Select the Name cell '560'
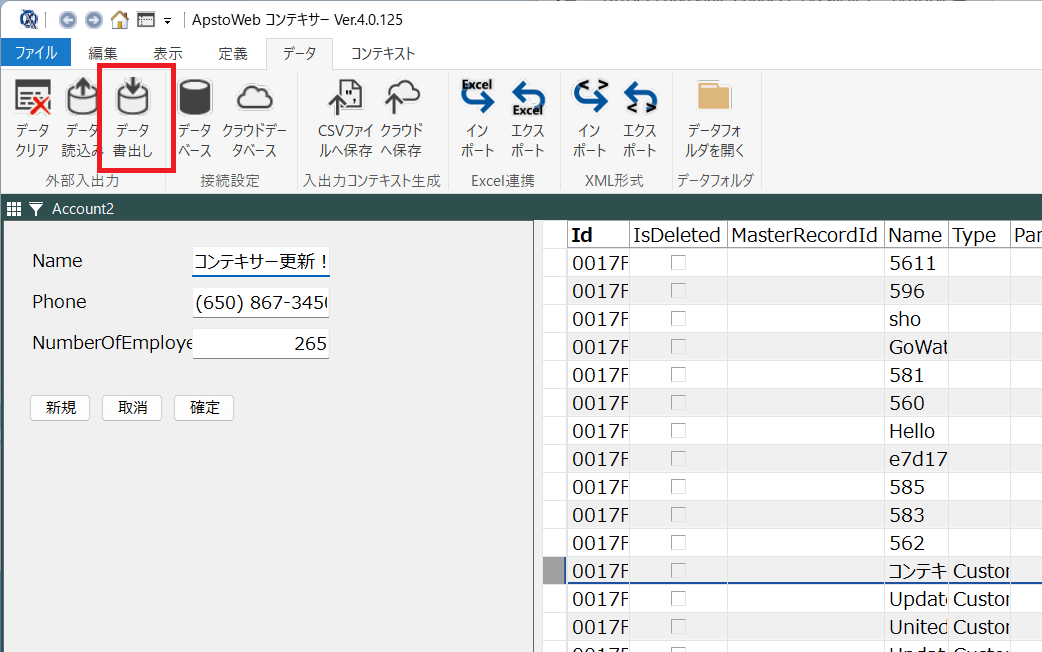This screenshot has width=1042, height=652. 916,403
